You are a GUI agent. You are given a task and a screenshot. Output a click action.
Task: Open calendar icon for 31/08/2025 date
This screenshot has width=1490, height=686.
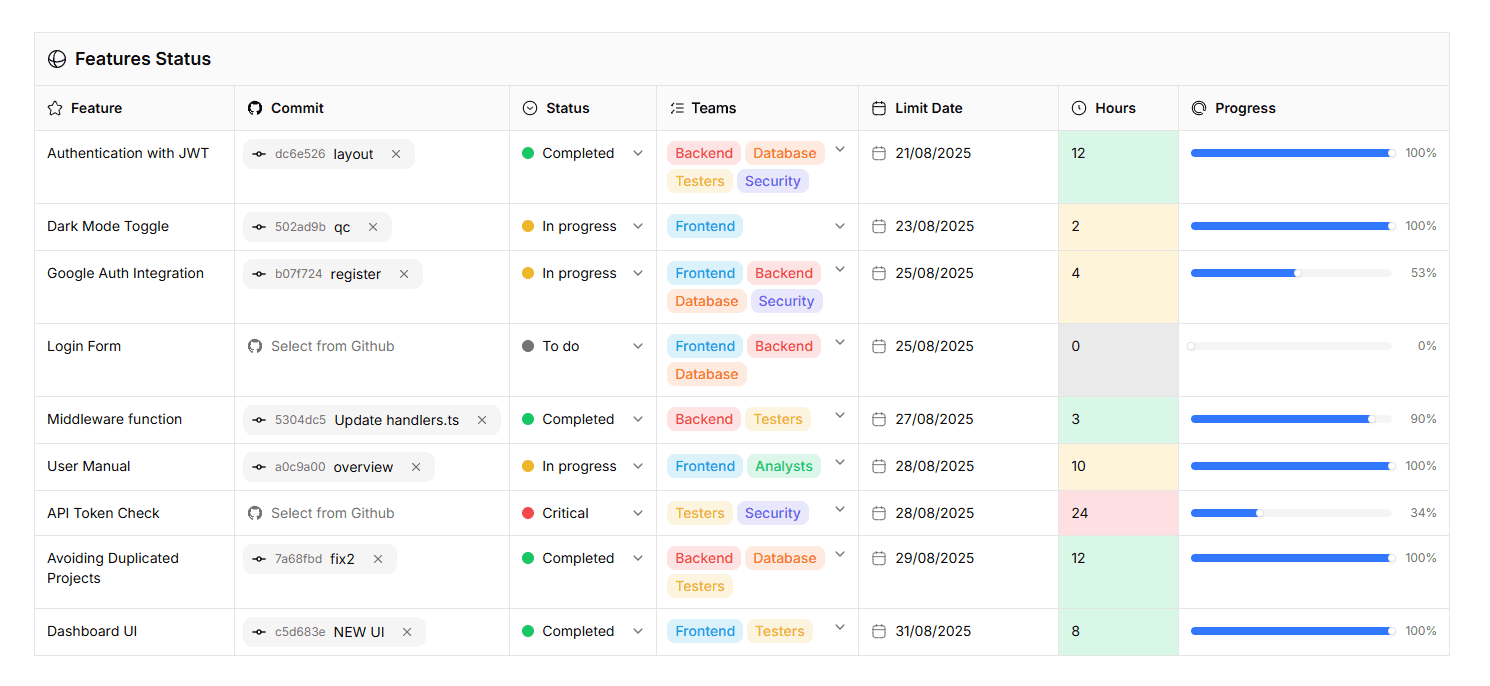pos(879,631)
